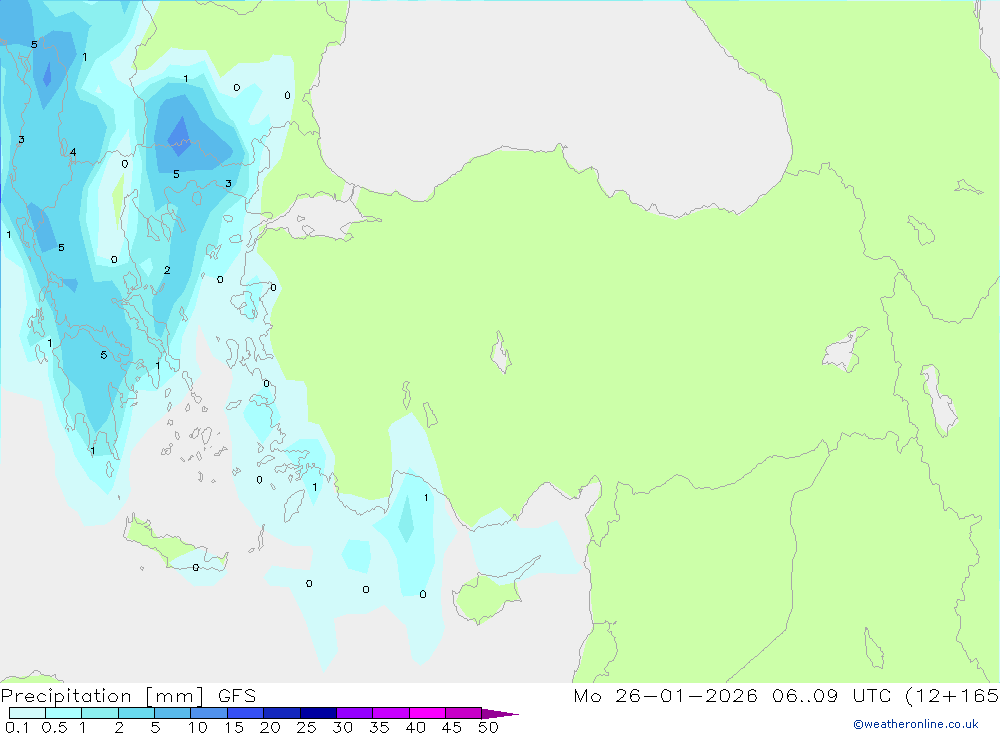Screen dimensions: 1000x733
Task: Click the 'Precipitation [mm]' title text
Action: click(x=103, y=695)
